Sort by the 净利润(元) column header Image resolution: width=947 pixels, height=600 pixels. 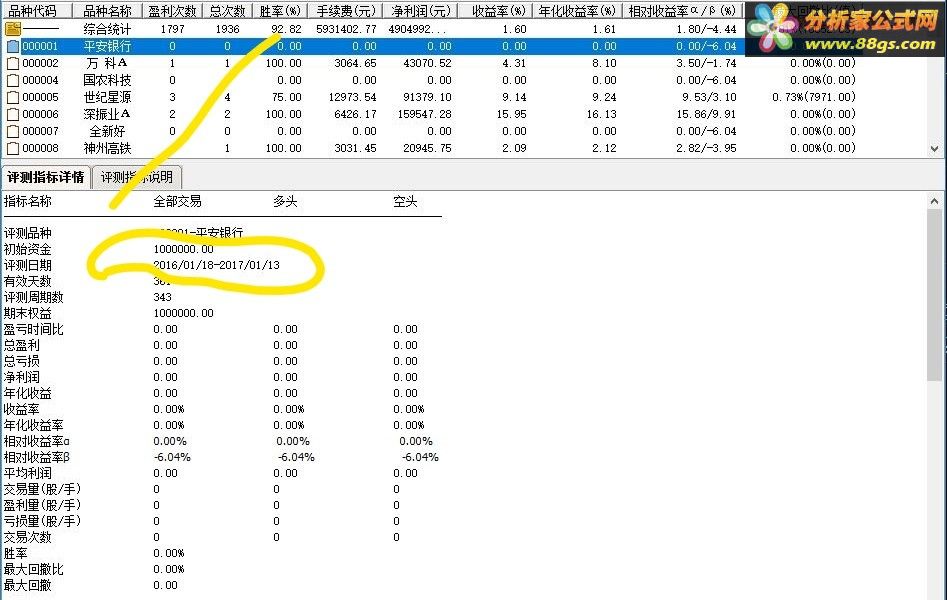[420, 11]
